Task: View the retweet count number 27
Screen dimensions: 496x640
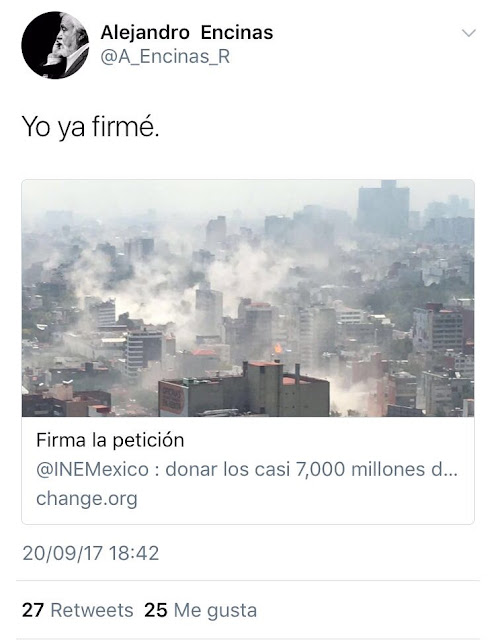Action: click(x=33, y=611)
